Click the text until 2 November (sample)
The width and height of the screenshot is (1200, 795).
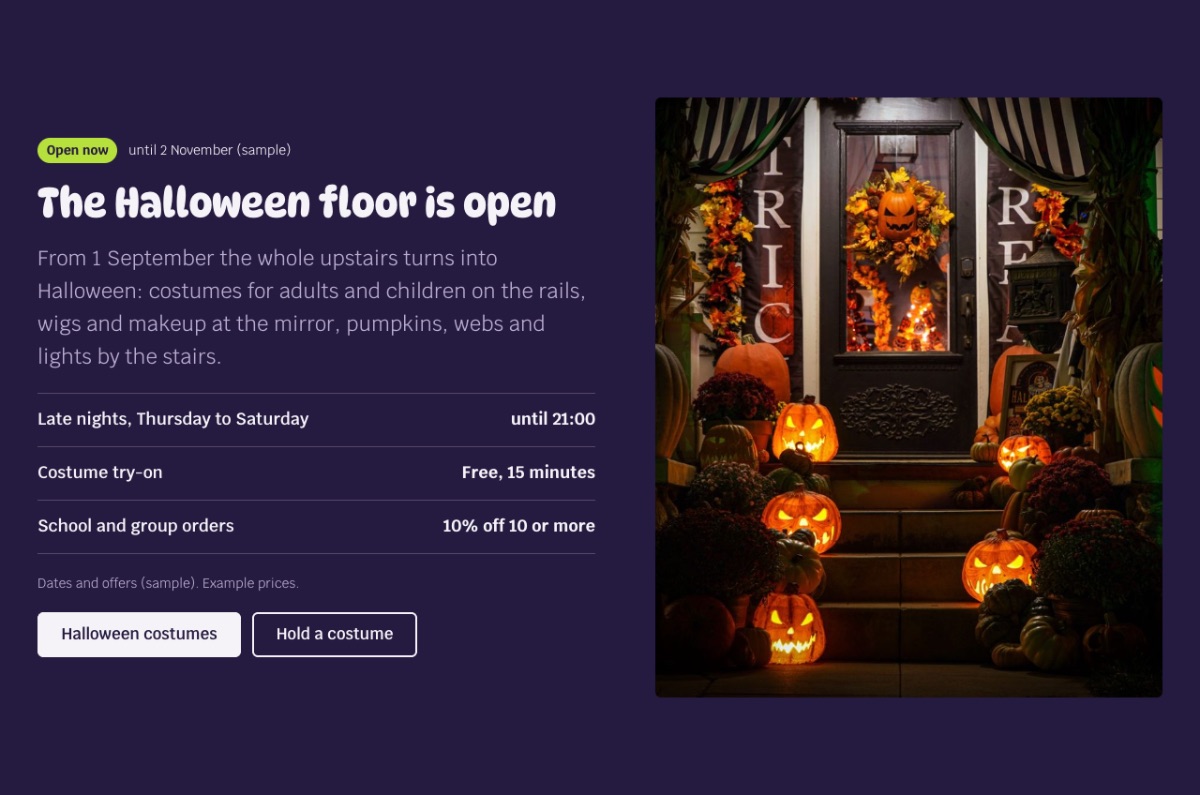click(209, 150)
